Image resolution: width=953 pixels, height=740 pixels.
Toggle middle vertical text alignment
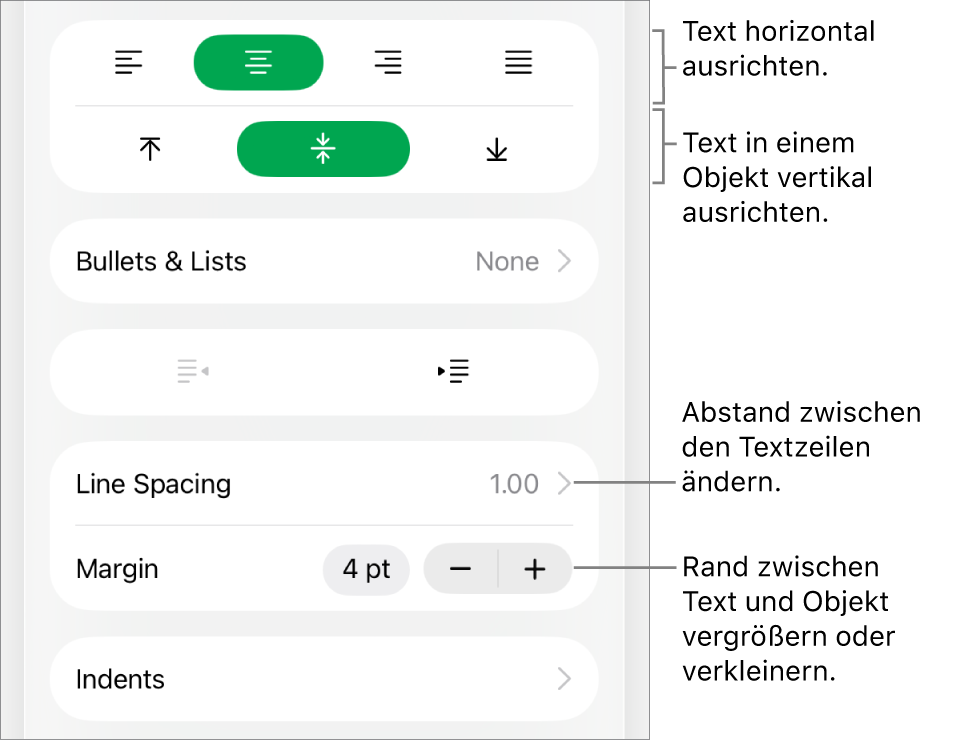(x=323, y=149)
